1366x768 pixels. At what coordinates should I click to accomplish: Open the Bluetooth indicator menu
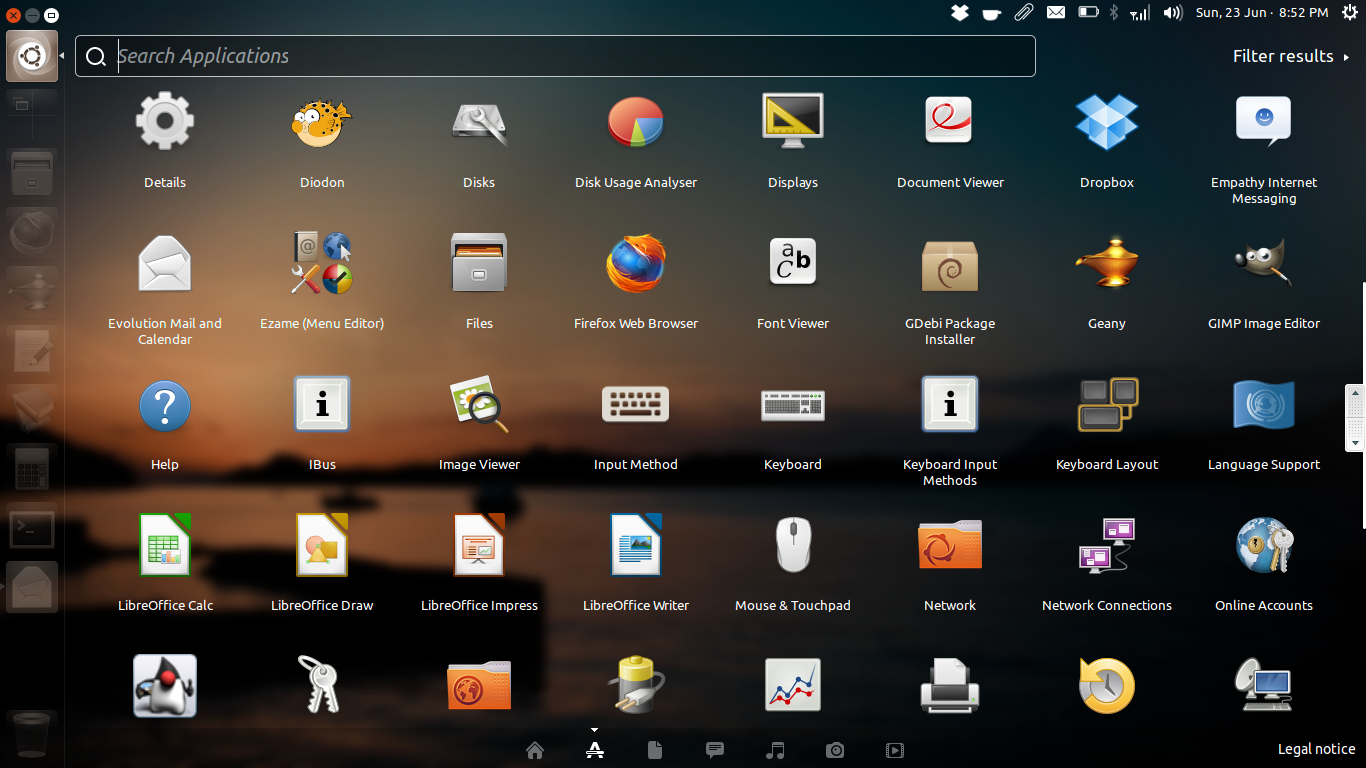coord(1113,13)
